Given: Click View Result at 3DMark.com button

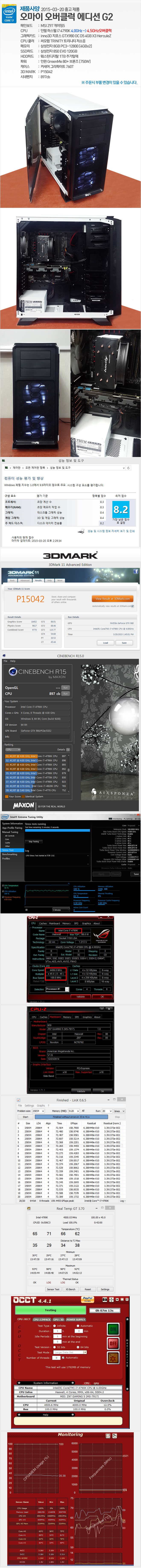Looking at the screenshot, I should pos(112,599).
